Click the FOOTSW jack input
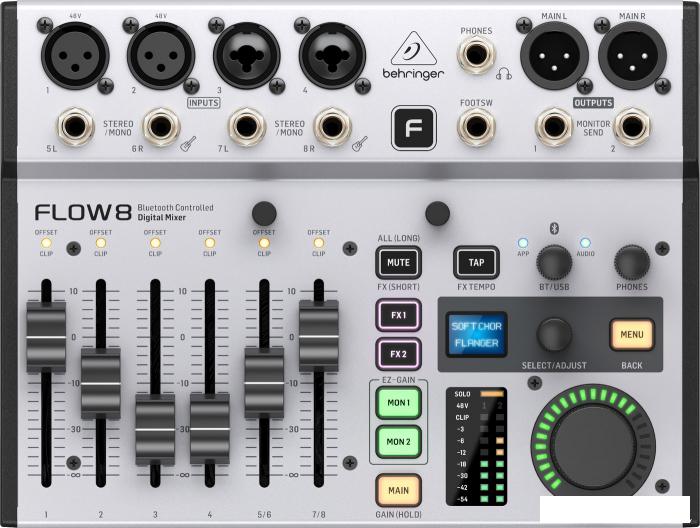 (x=476, y=127)
